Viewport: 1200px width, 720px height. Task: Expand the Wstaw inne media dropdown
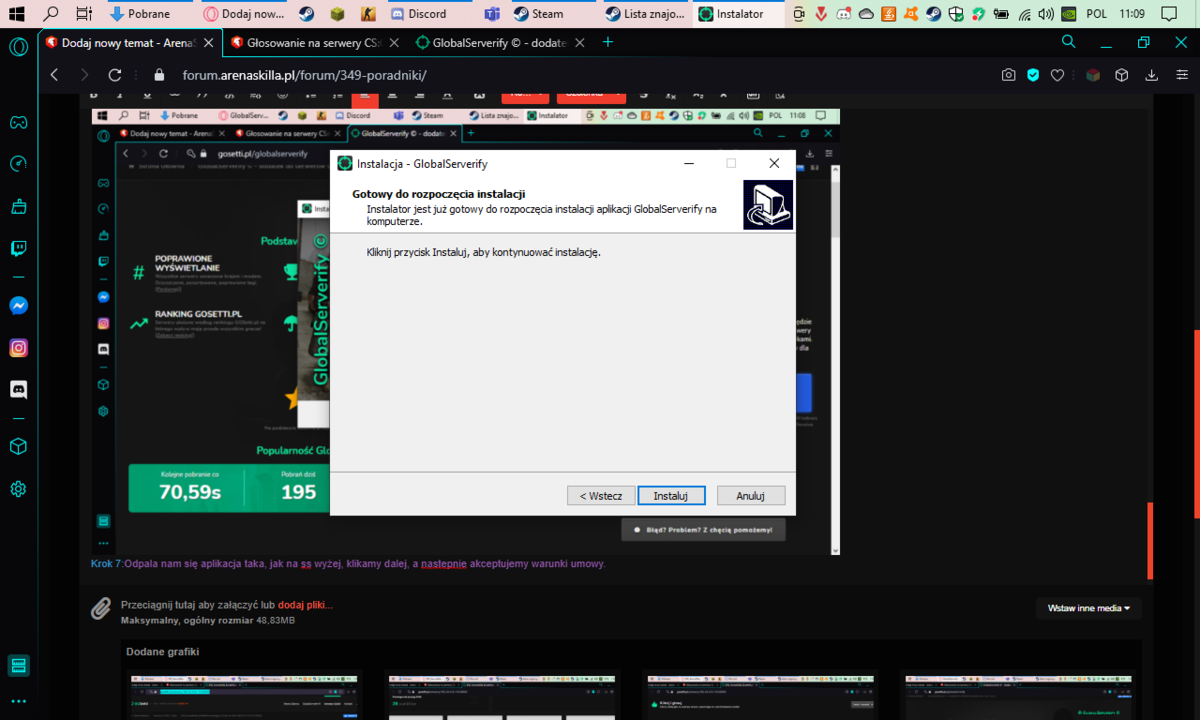[1088, 608]
